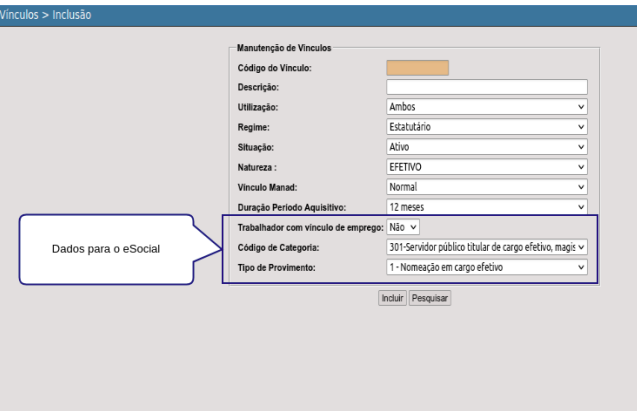Click the Dados para o eSocial callout

[106, 249]
